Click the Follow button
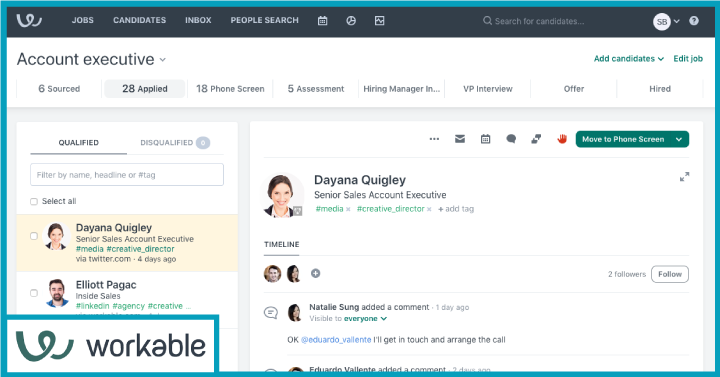Screen dimensions: 720x377 [670, 274]
